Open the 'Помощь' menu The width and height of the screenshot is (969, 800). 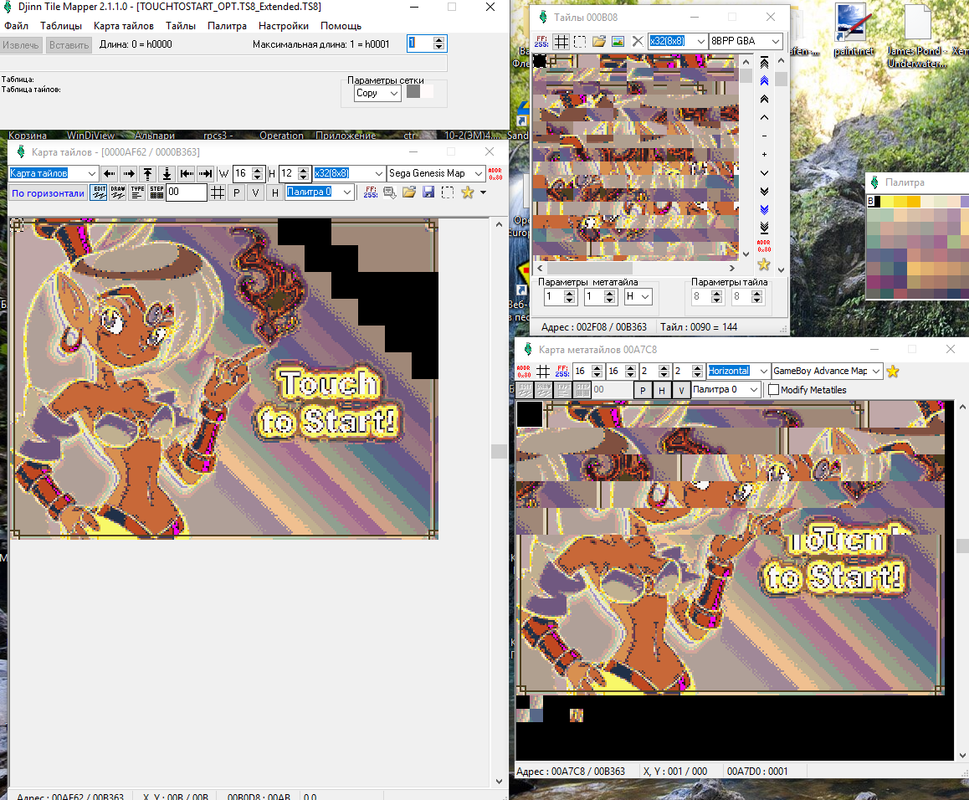tap(341, 26)
